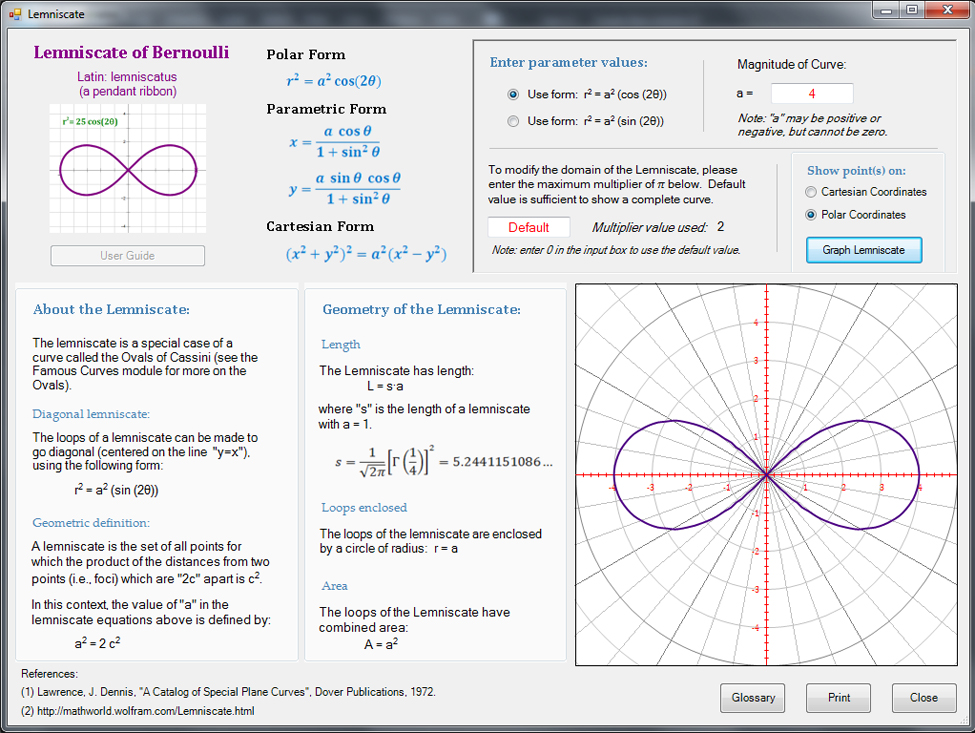Click the lemniscate thumbnail preview image
This screenshot has width=975, height=733.
[127, 168]
